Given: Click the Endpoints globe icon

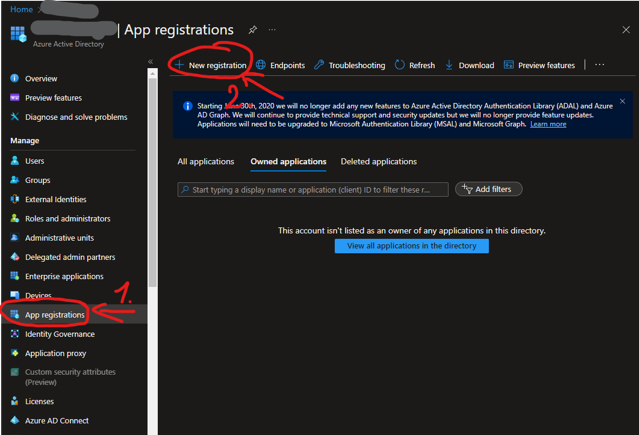Looking at the screenshot, I should pyautogui.click(x=261, y=65).
